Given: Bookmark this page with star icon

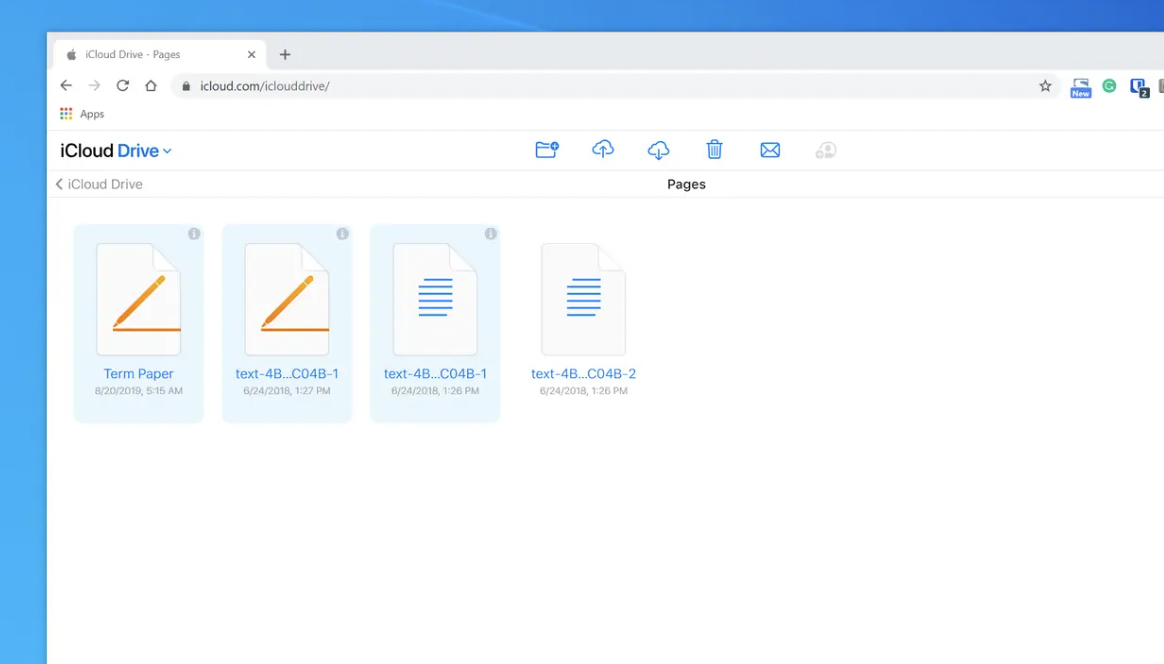Looking at the screenshot, I should 1045,86.
